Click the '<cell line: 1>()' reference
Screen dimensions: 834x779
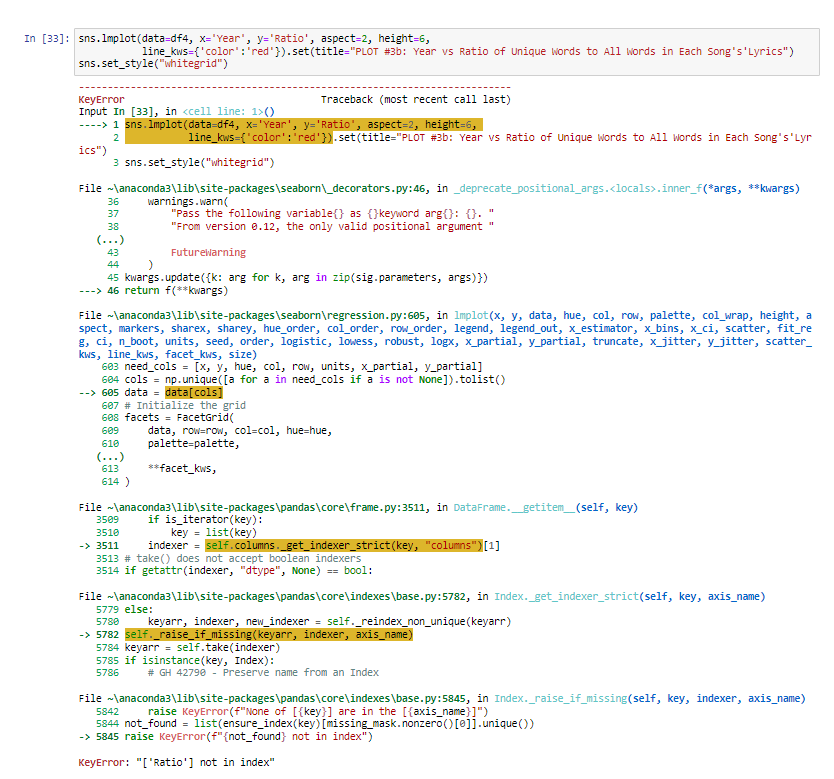[x=228, y=112]
